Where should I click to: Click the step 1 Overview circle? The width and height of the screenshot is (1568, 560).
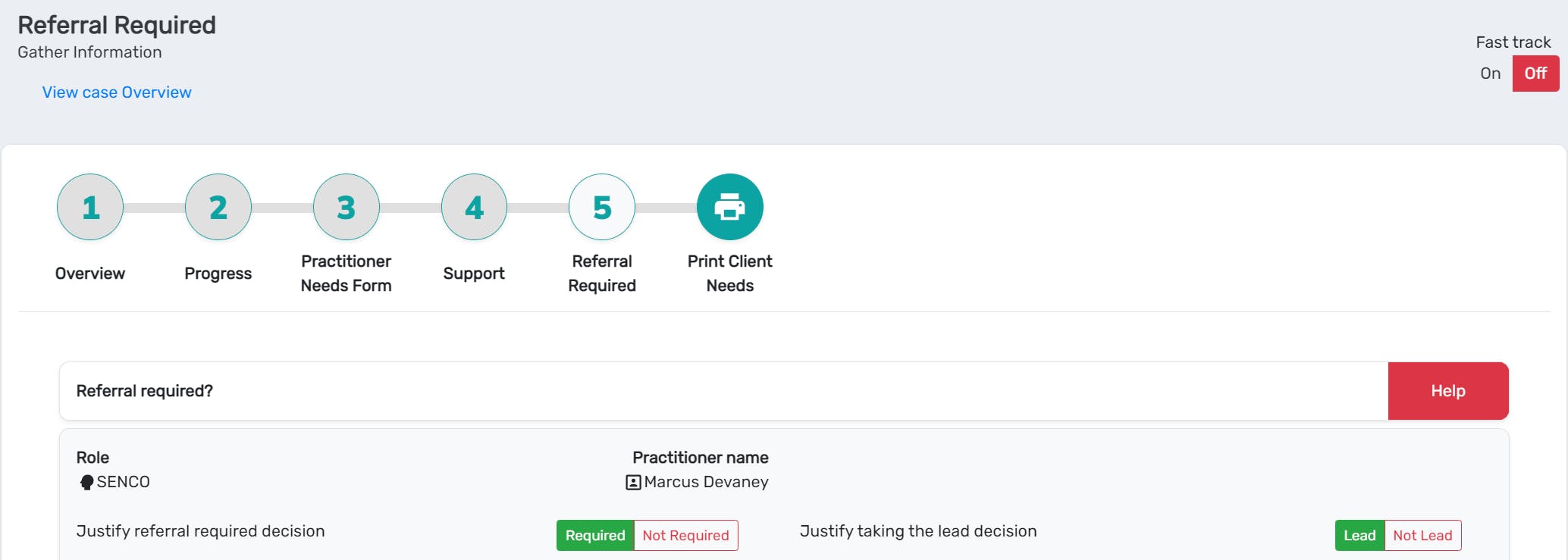[89, 207]
